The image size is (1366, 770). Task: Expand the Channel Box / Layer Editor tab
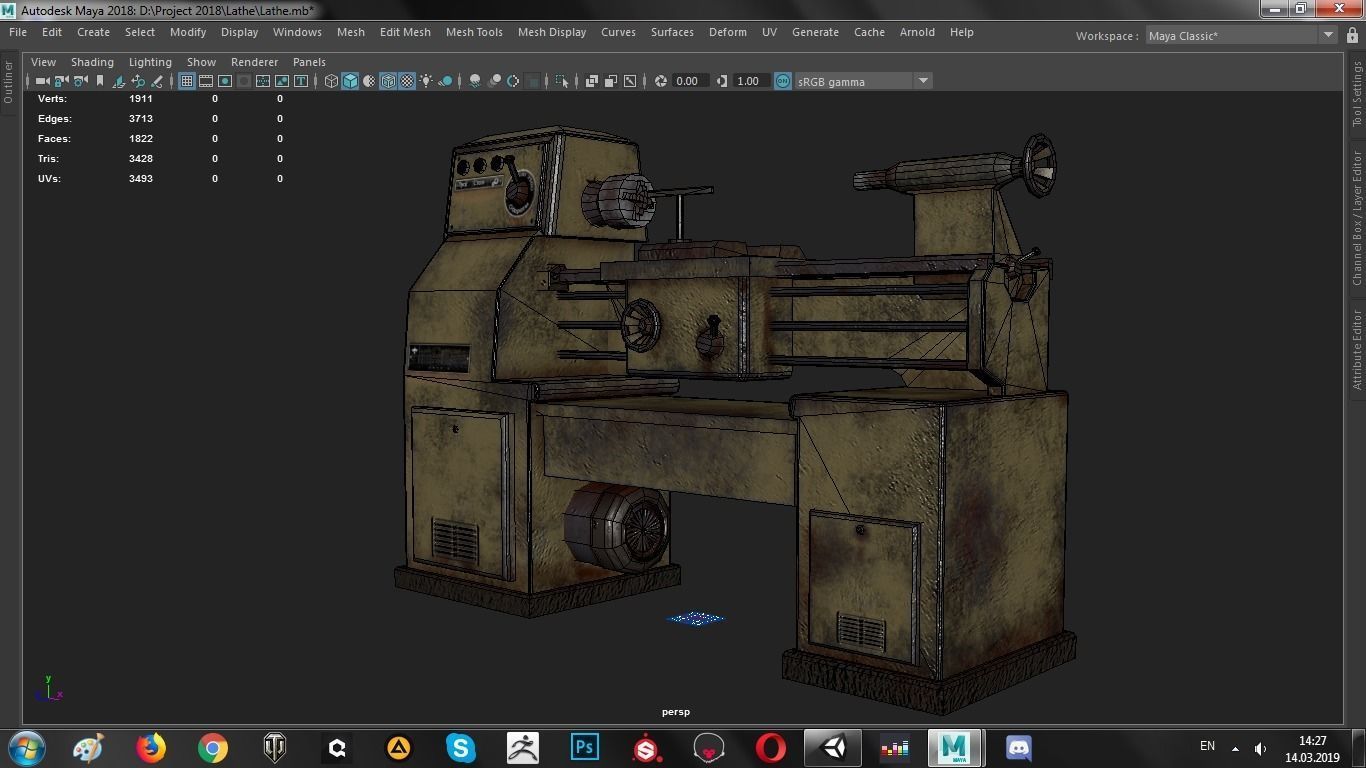[1357, 218]
